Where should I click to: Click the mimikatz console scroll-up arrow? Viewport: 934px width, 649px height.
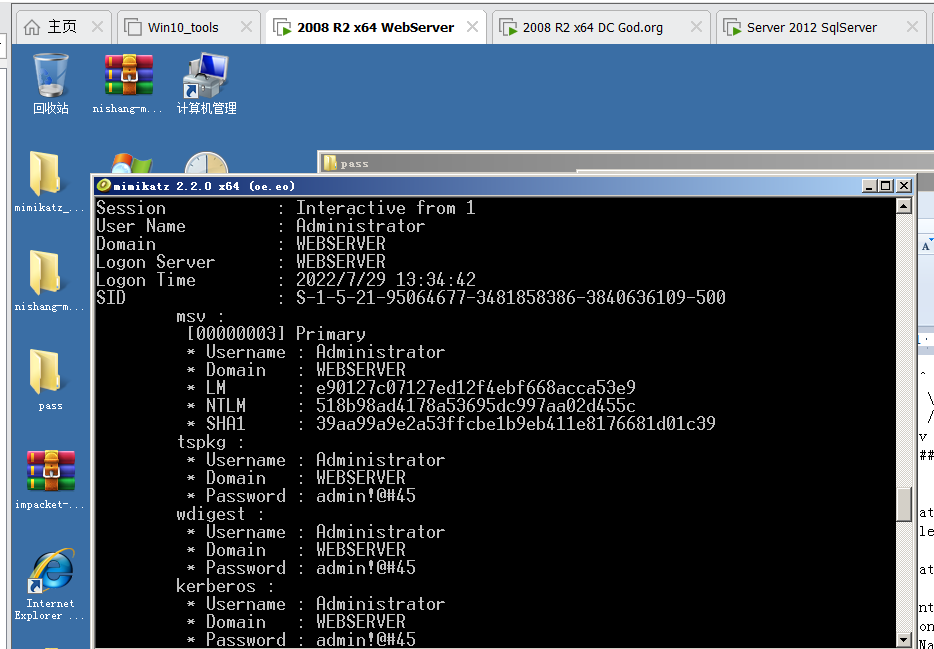(904, 206)
